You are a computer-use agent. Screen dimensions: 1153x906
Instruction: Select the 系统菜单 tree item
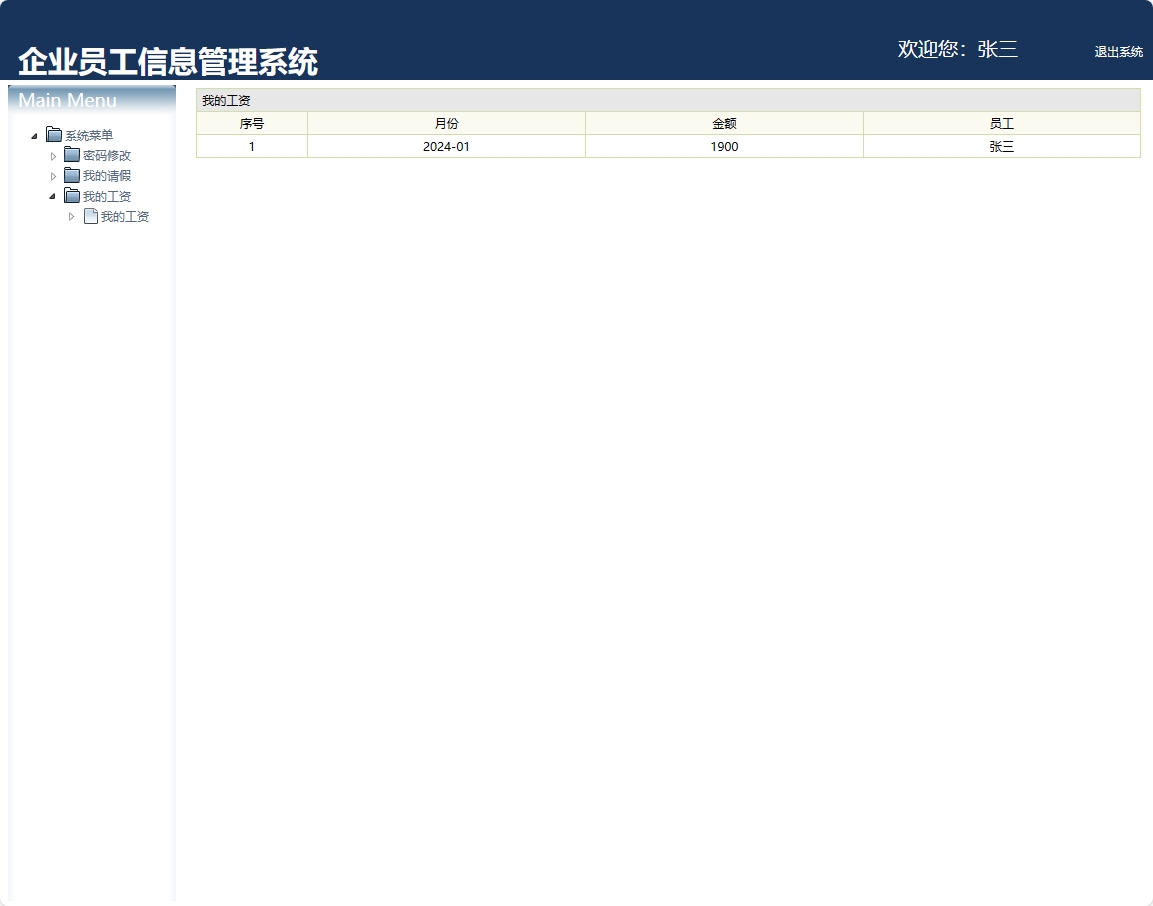(x=88, y=134)
